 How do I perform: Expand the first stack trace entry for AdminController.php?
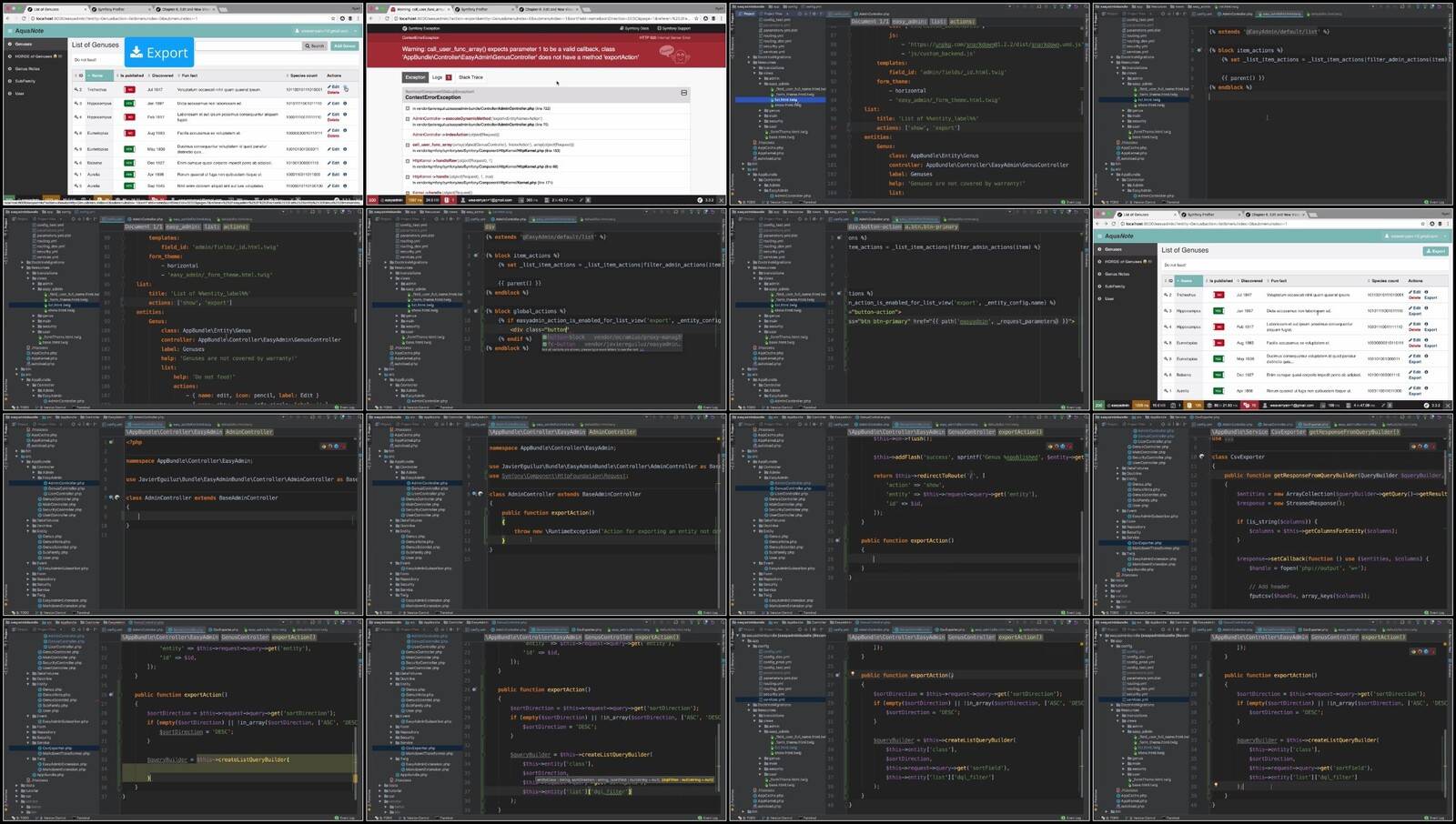[x=408, y=108]
